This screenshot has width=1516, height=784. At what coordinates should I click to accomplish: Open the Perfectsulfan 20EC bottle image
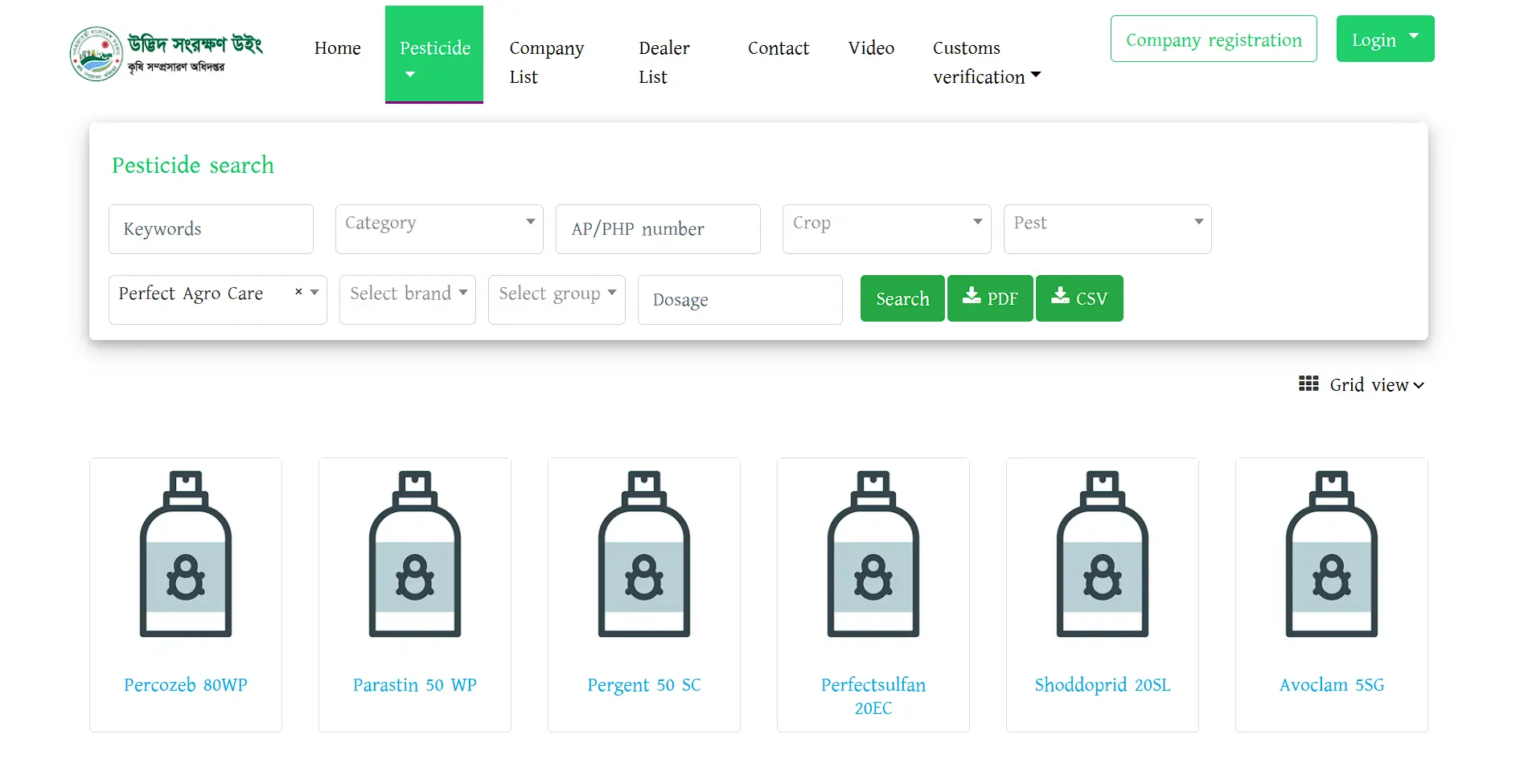[873, 554]
